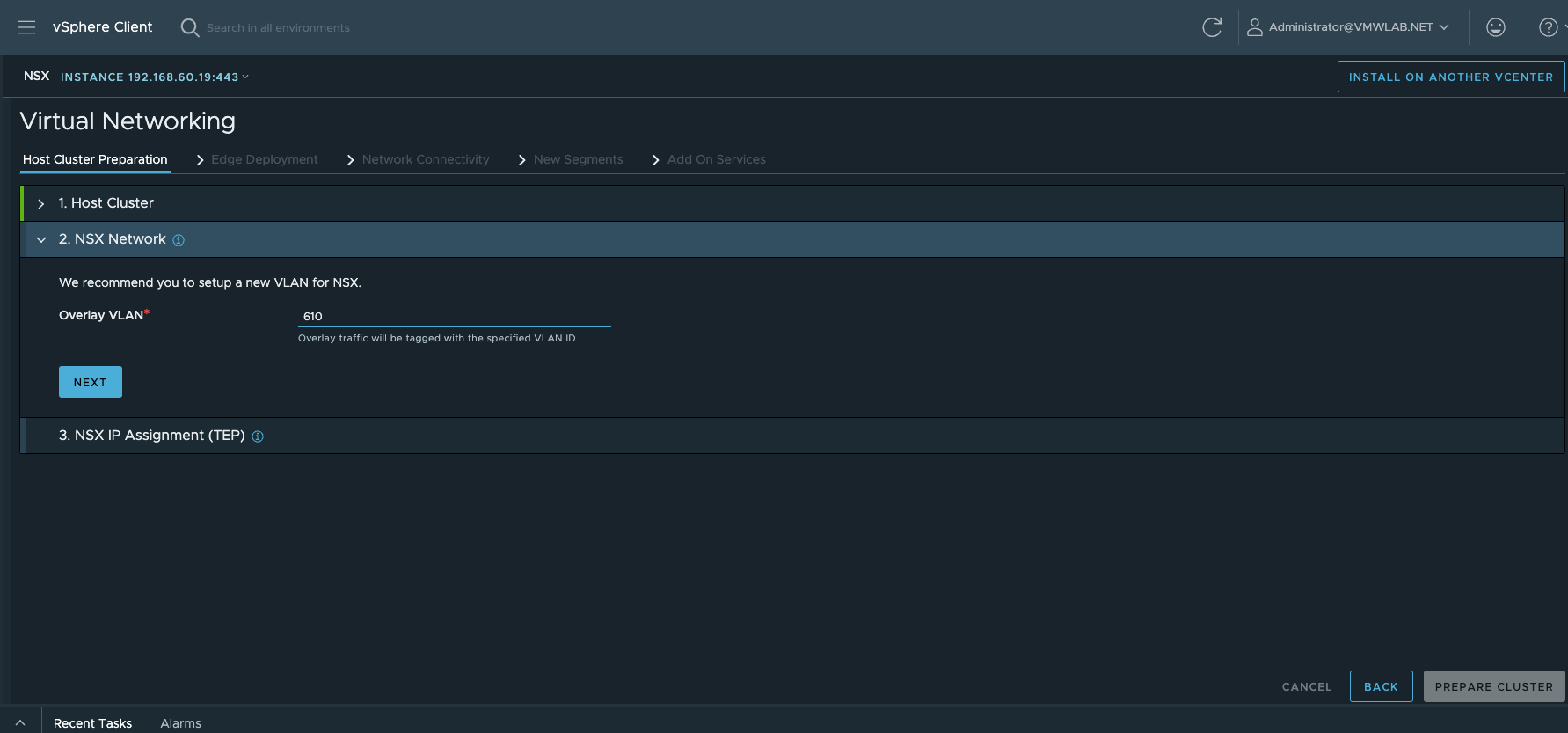Go to the Edge Deployment step

point(265,159)
